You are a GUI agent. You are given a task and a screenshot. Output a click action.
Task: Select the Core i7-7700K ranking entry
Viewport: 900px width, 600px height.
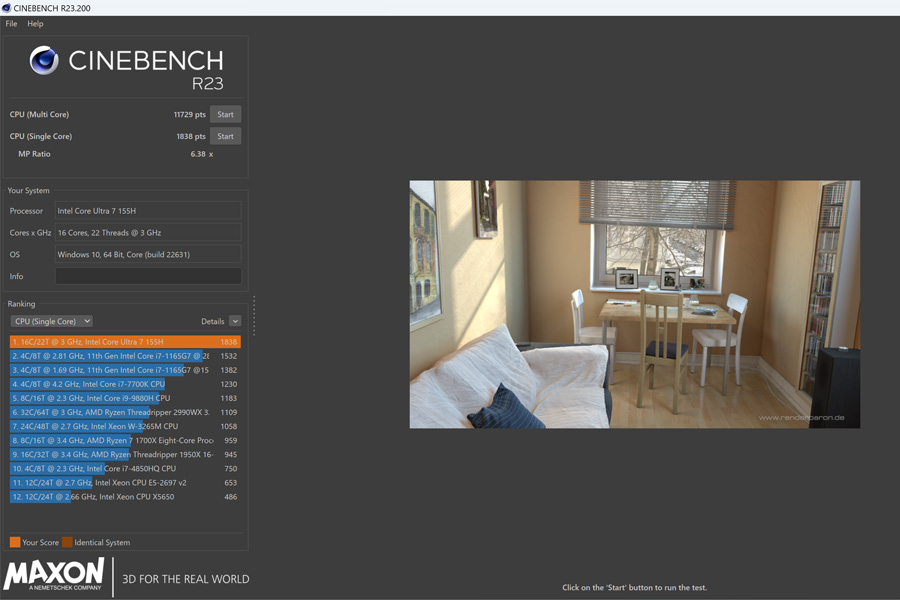click(125, 384)
